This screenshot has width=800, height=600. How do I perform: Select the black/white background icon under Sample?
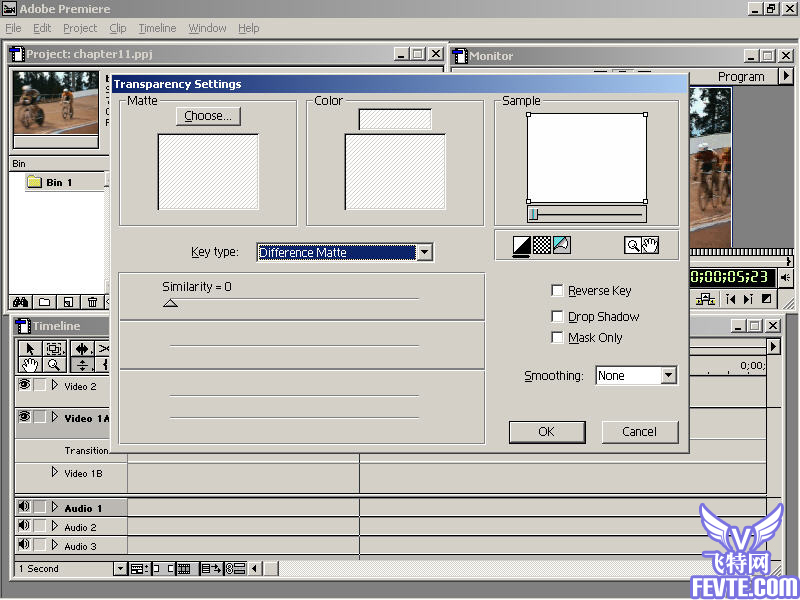pos(521,245)
